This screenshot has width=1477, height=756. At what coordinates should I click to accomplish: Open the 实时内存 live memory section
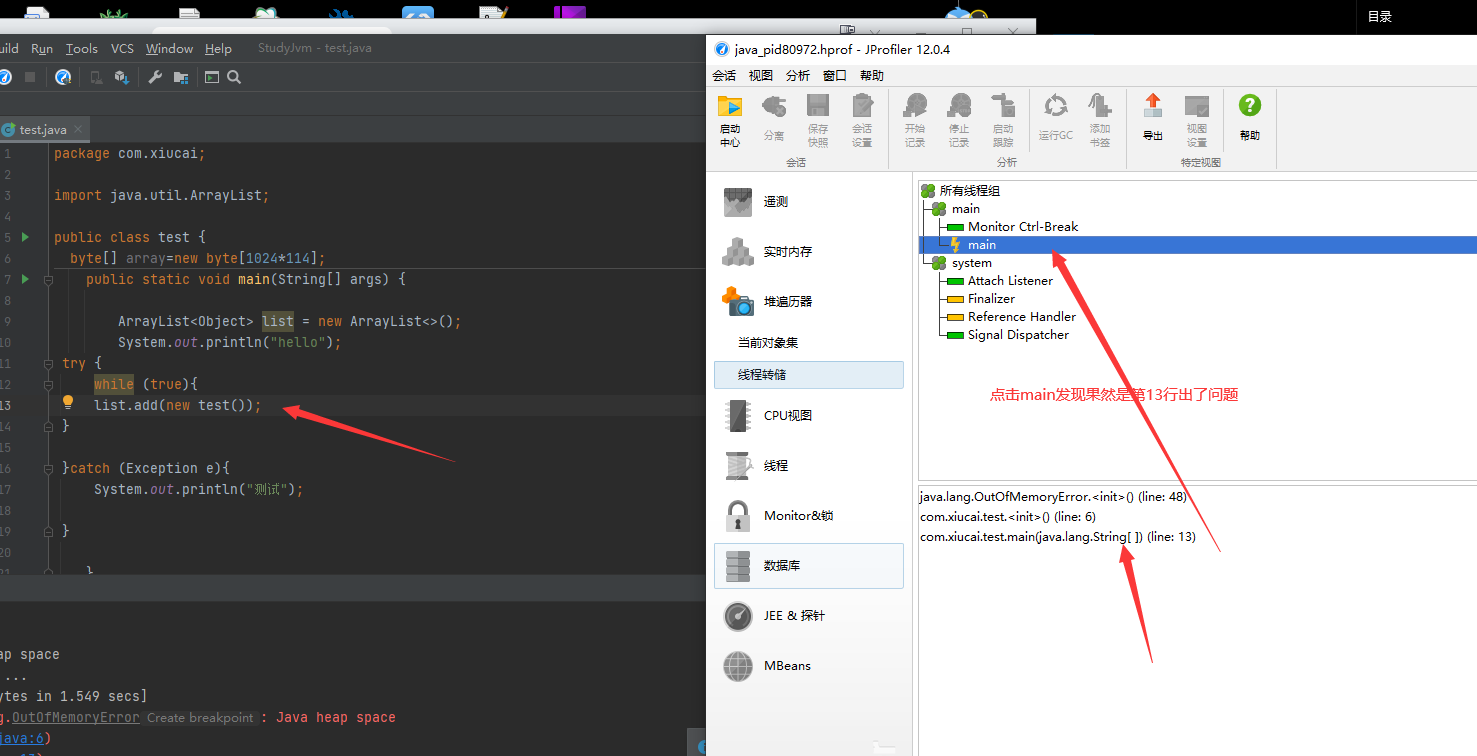click(x=808, y=251)
